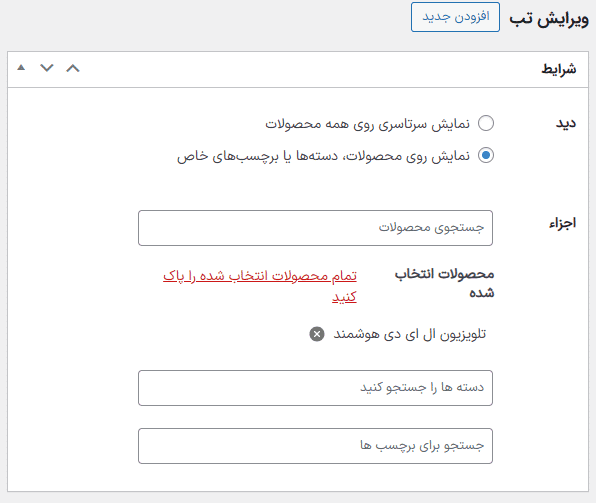Image resolution: width=596 pixels, height=503 pixels.
Task: Focus the دسته ها را جستجو کنید field
Action: click(315, 388)
